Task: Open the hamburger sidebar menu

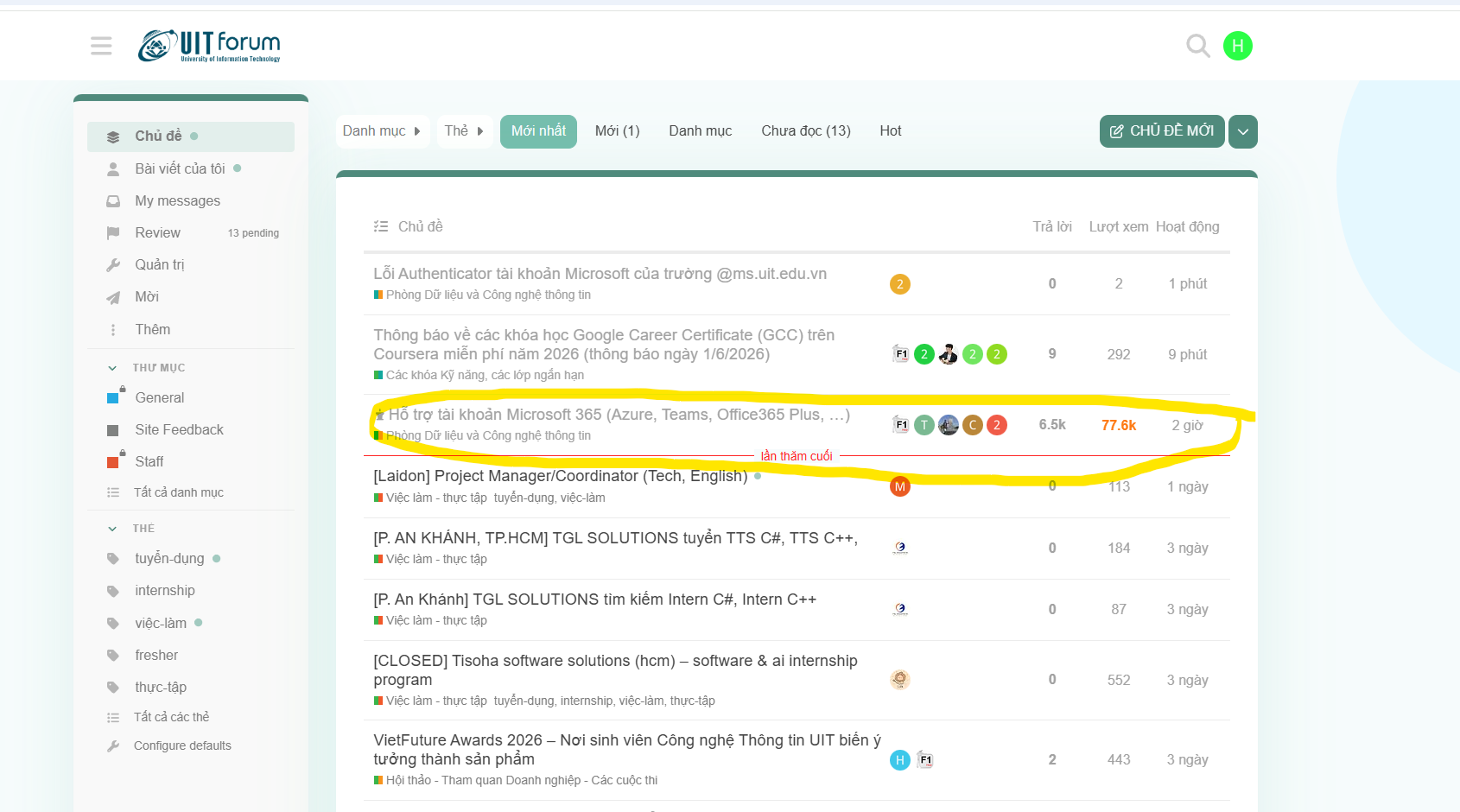Action: click(101, 46)
